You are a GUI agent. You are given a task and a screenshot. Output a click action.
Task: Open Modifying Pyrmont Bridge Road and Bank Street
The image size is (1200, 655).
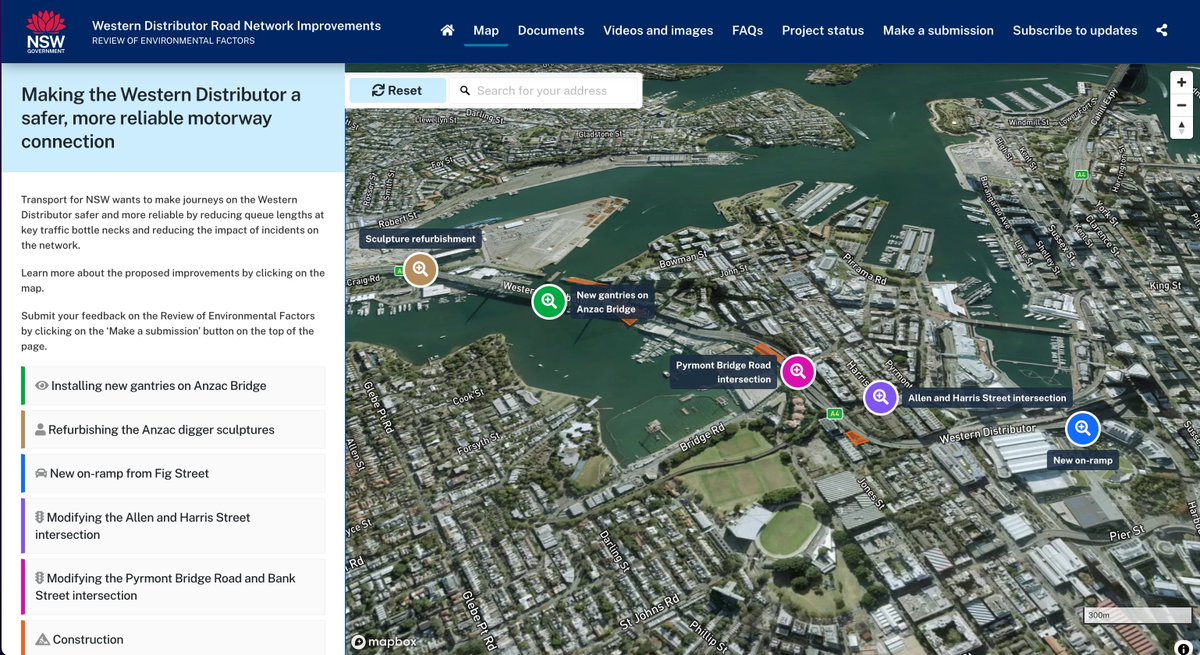pyautogui.click(x=172, y=587)
